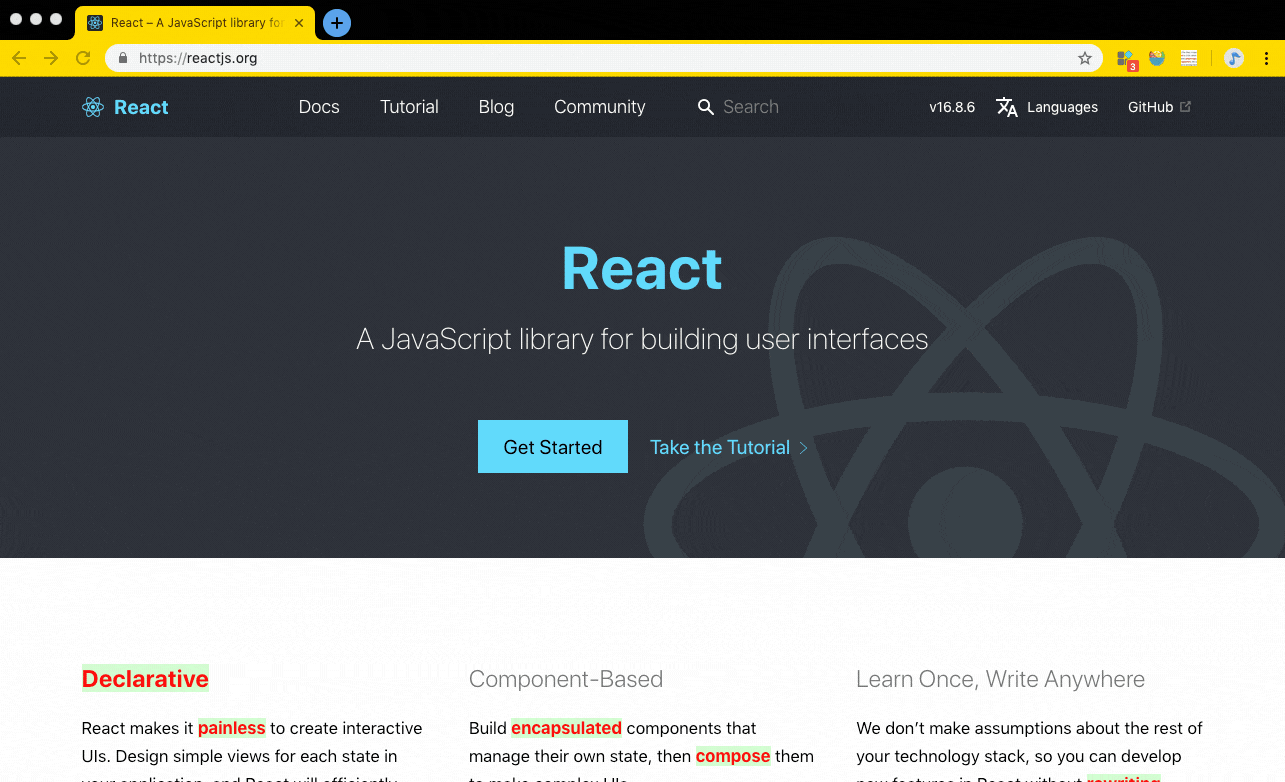Image resolution: width=1285 pixels, height=782 pixels.
Task: Click the v16.8.6 version link
Action: tap(952, 107)
